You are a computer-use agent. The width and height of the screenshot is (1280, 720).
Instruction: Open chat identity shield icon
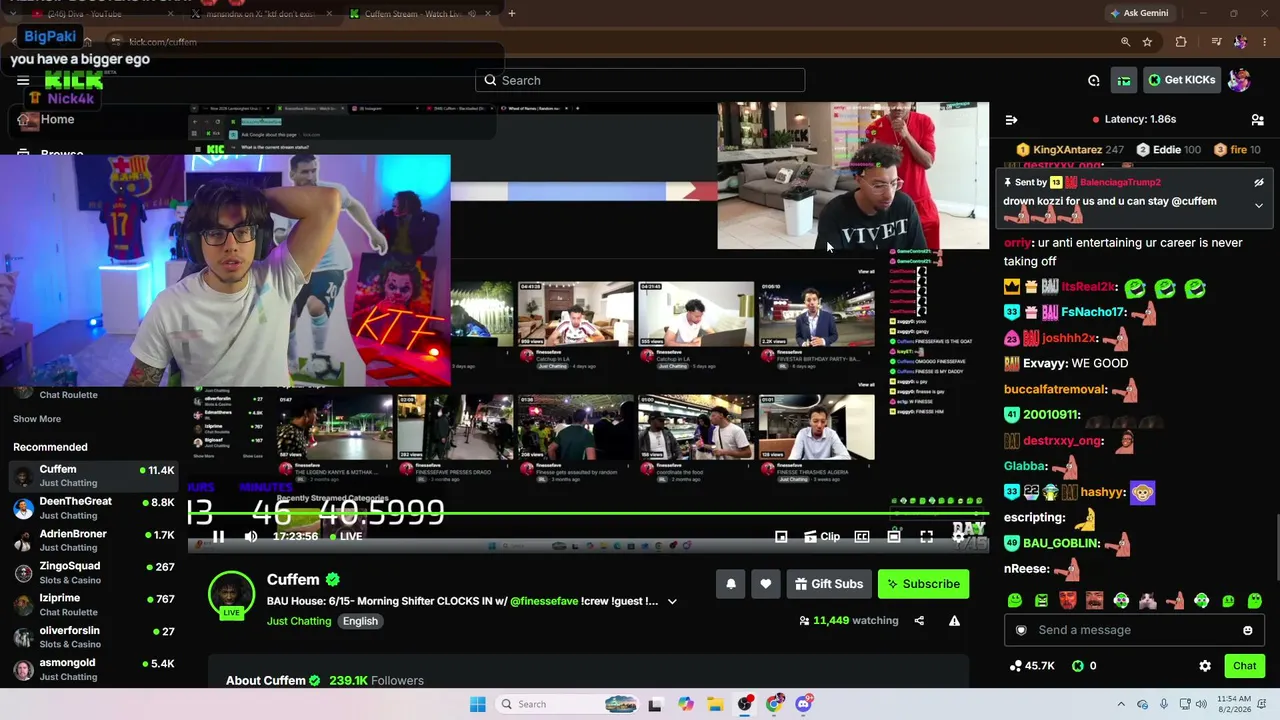click(x=1021, y=630)
